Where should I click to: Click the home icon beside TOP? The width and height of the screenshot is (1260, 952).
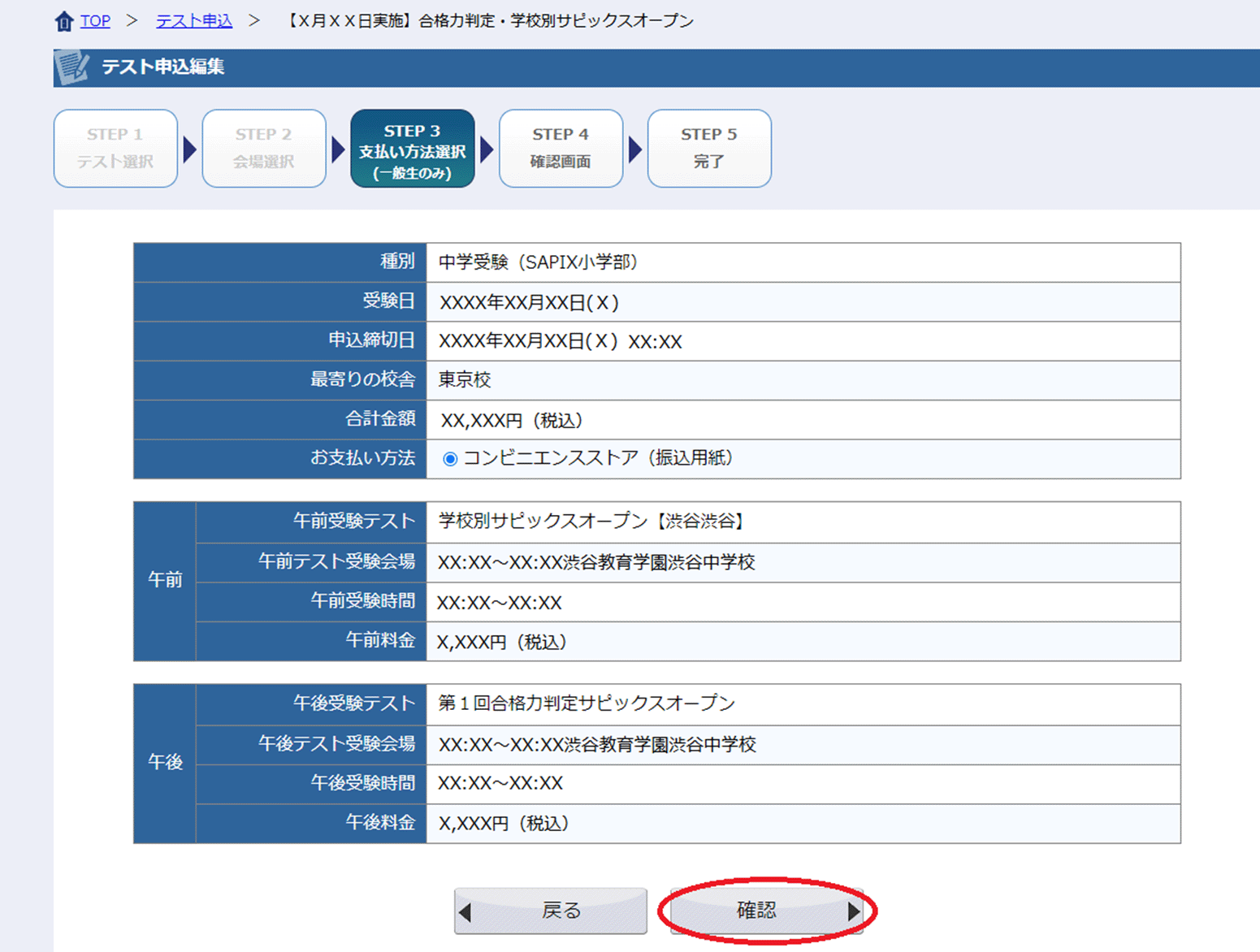point(63,21)
